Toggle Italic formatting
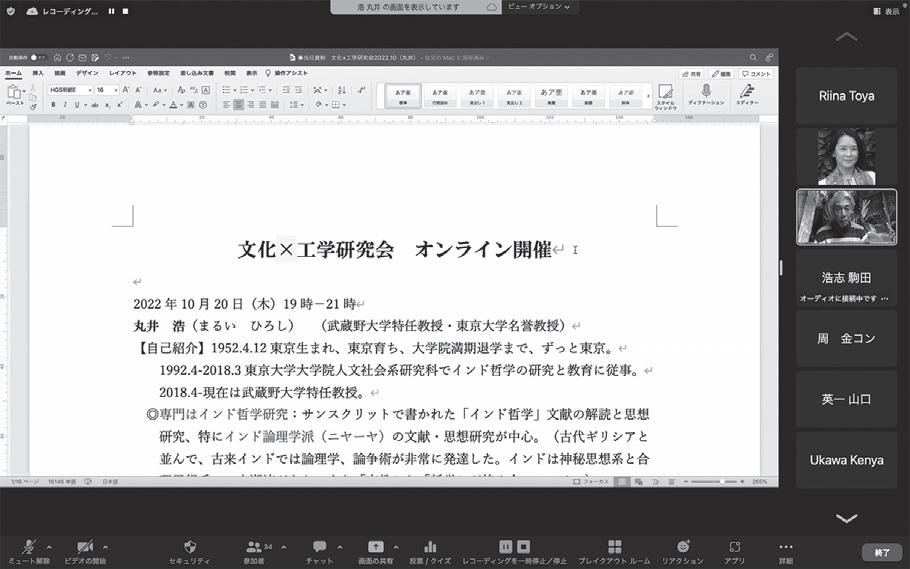Viewport: 910px width, 569px height. tap(65, 105)
